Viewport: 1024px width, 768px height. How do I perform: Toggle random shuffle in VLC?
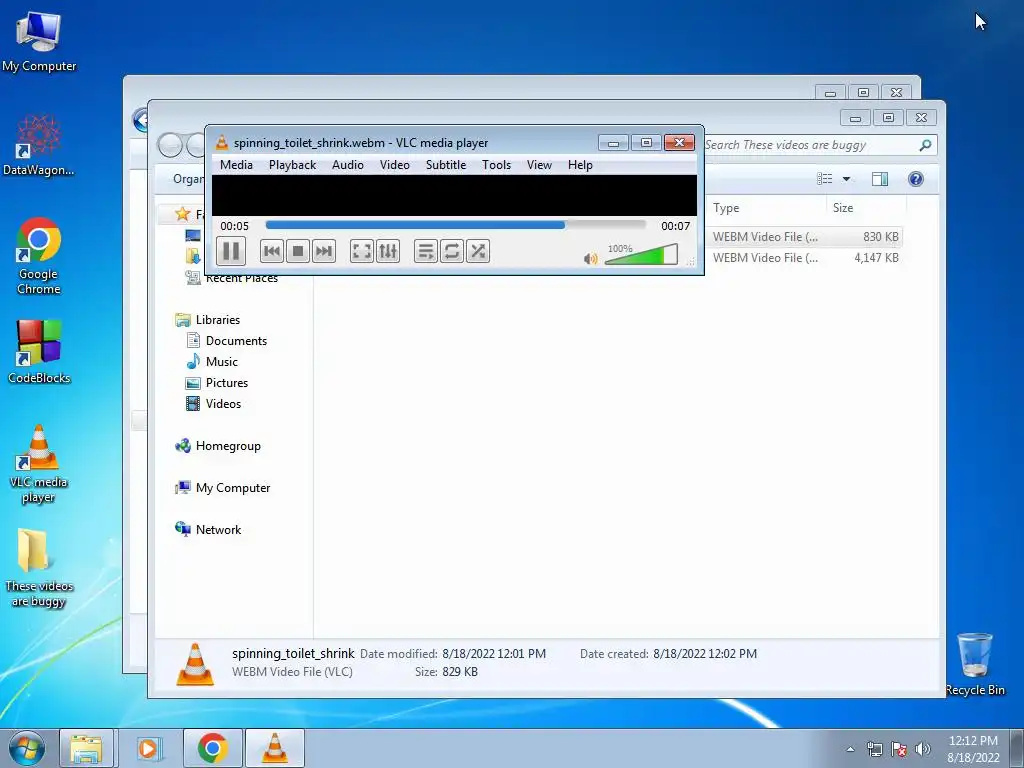(x=478, y=251)
